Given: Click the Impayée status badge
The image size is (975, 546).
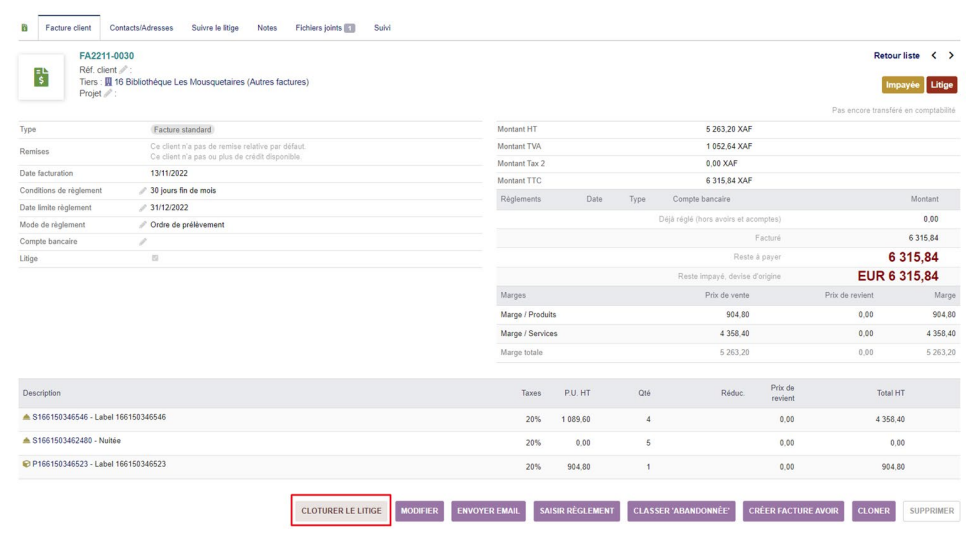Looking at the screenshot, I should point(902,85).
